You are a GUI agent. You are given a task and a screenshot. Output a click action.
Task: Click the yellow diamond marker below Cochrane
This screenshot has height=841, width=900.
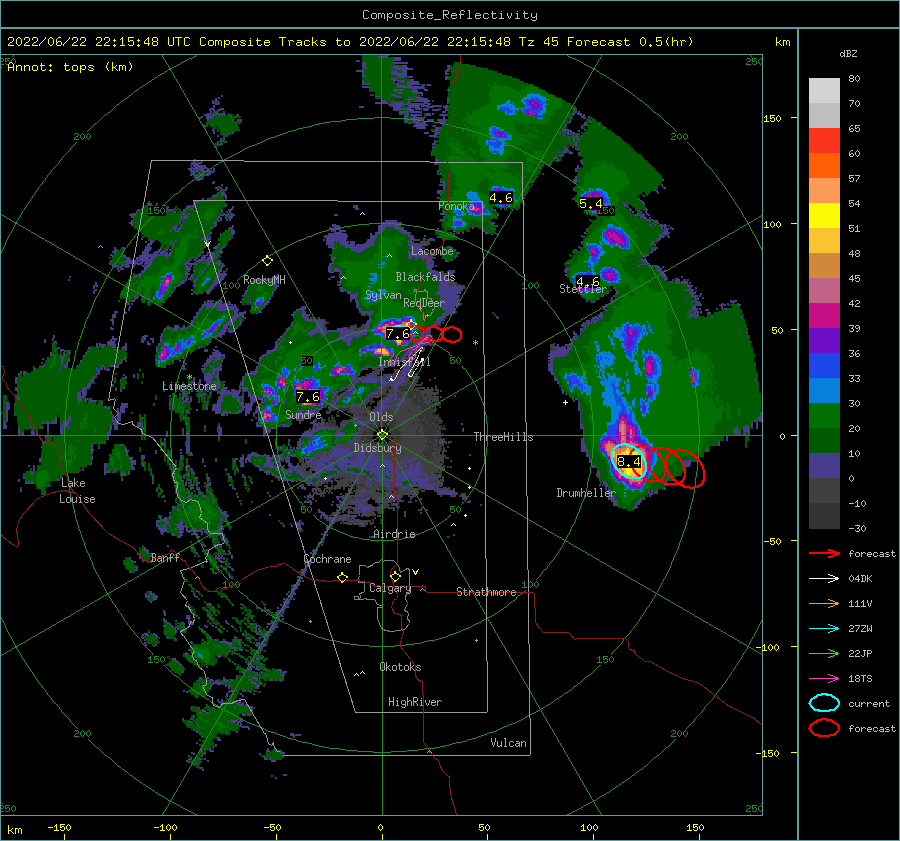coord(343,577)
